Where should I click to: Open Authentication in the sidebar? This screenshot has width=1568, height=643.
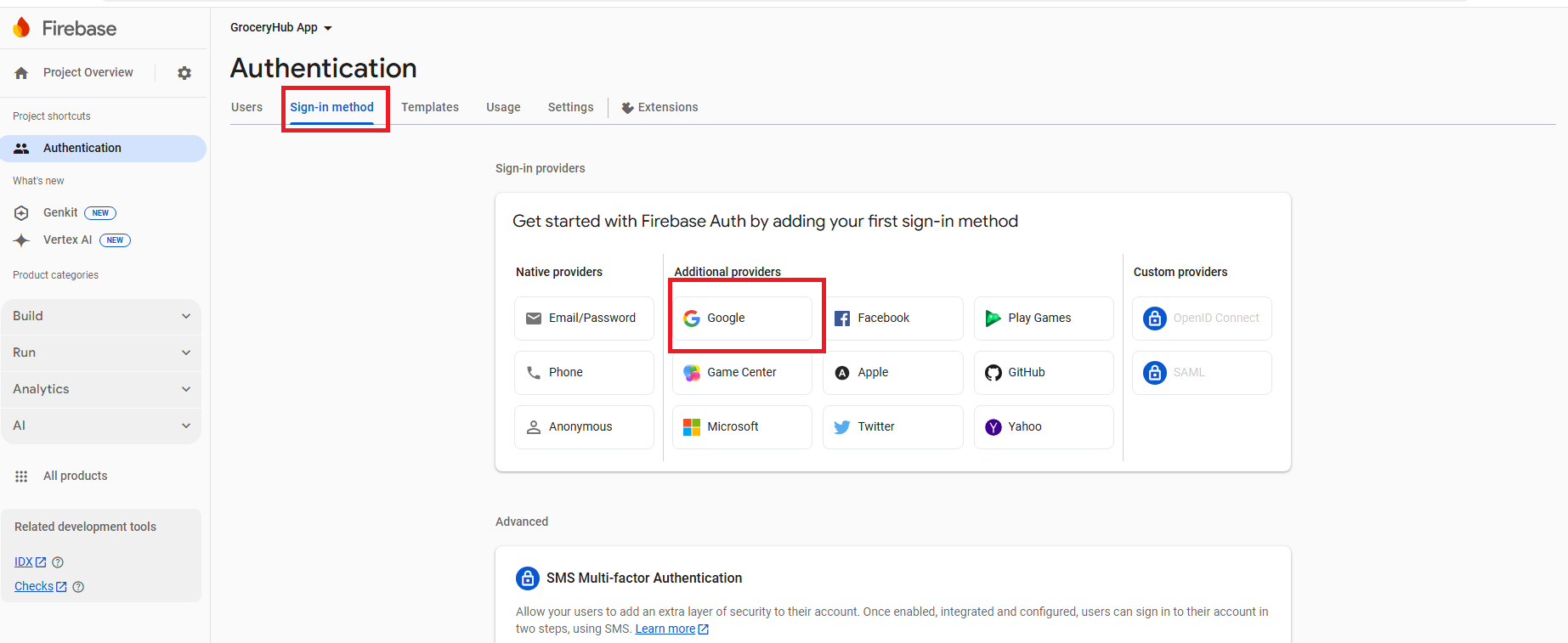click(103, 148)
